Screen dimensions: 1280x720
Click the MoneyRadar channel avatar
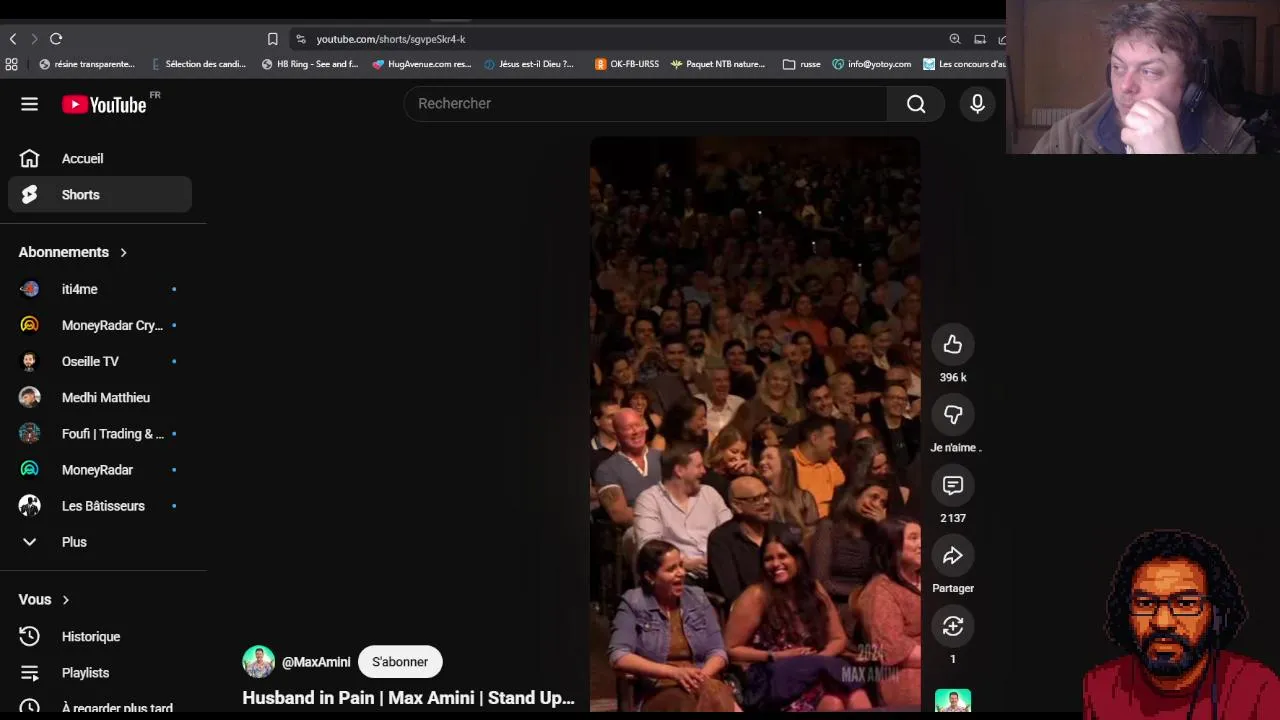[x=29, y=469]
